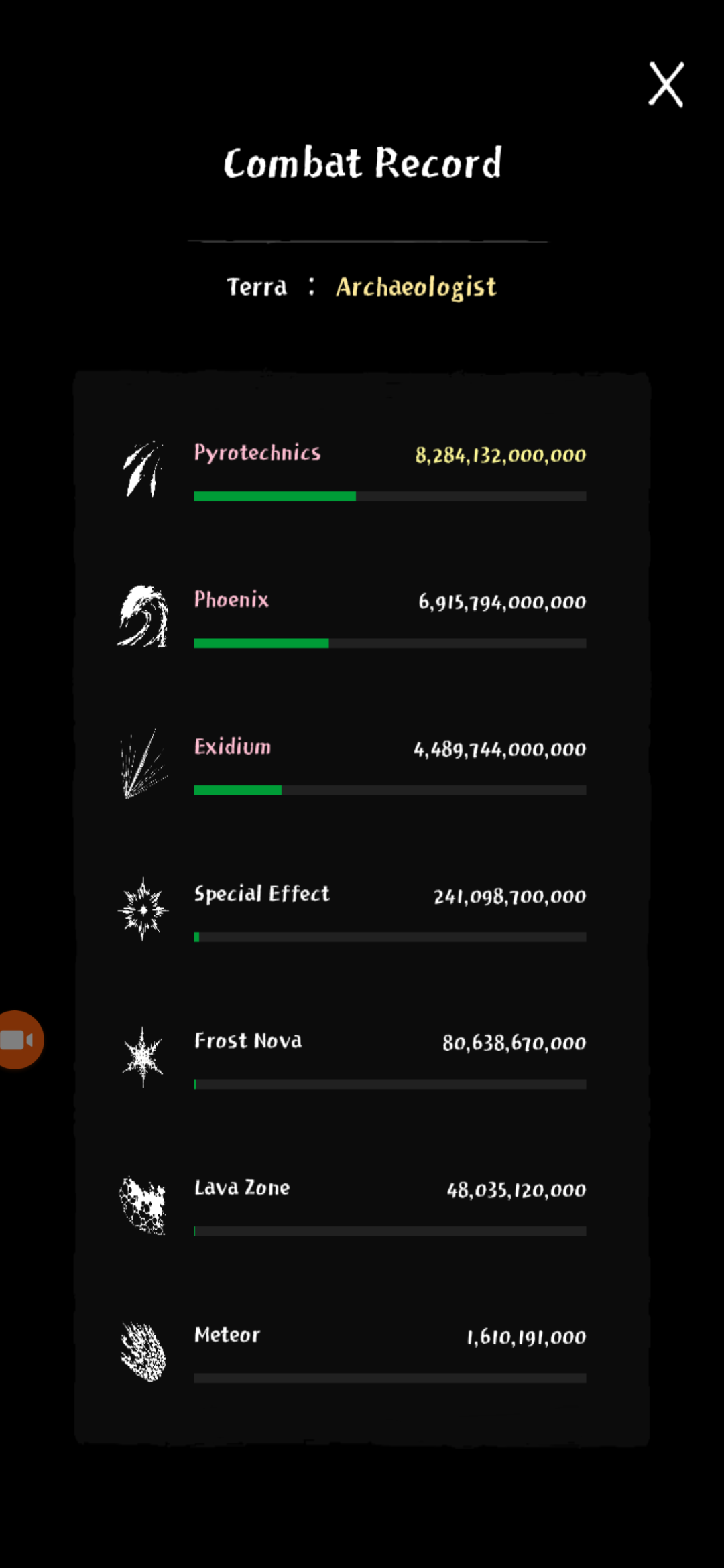
Task: Tap the Meteor skill icon
Action: [x=143, y=1352]
